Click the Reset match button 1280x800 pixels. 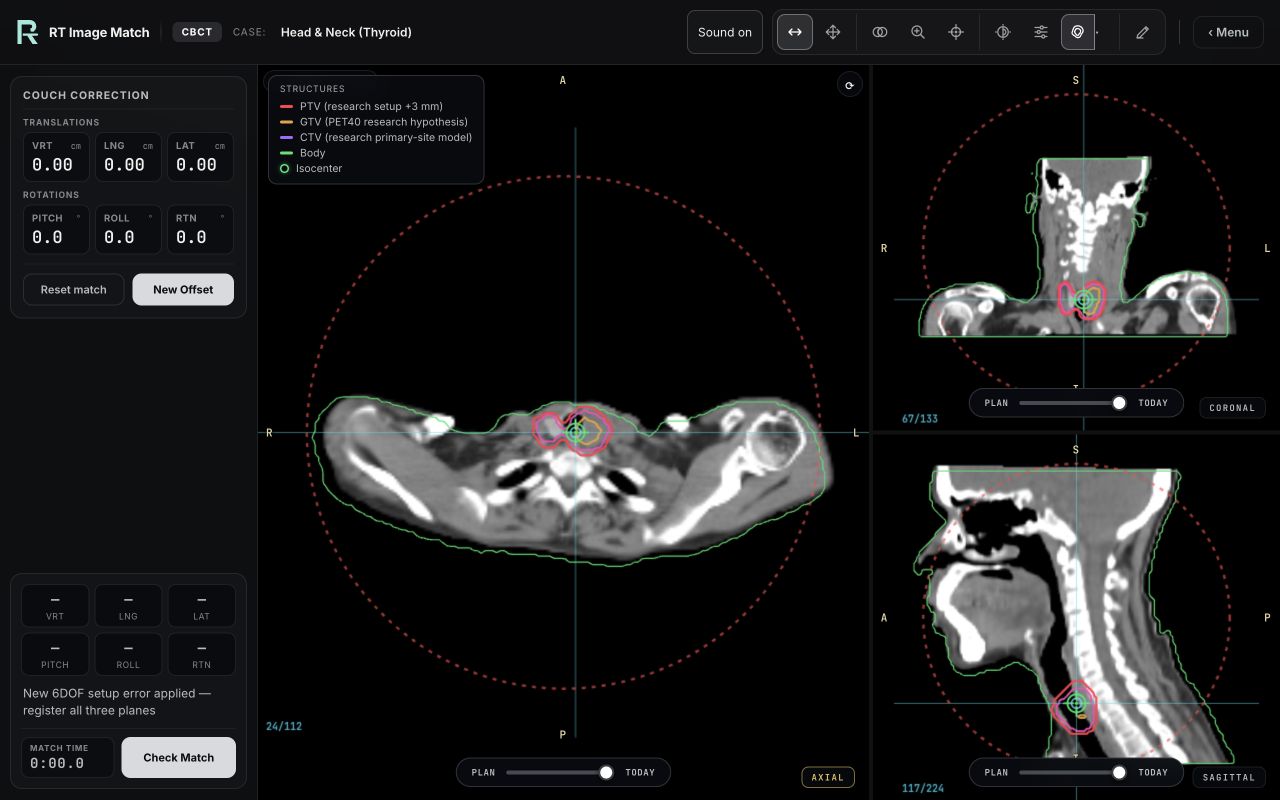[74, 290]
